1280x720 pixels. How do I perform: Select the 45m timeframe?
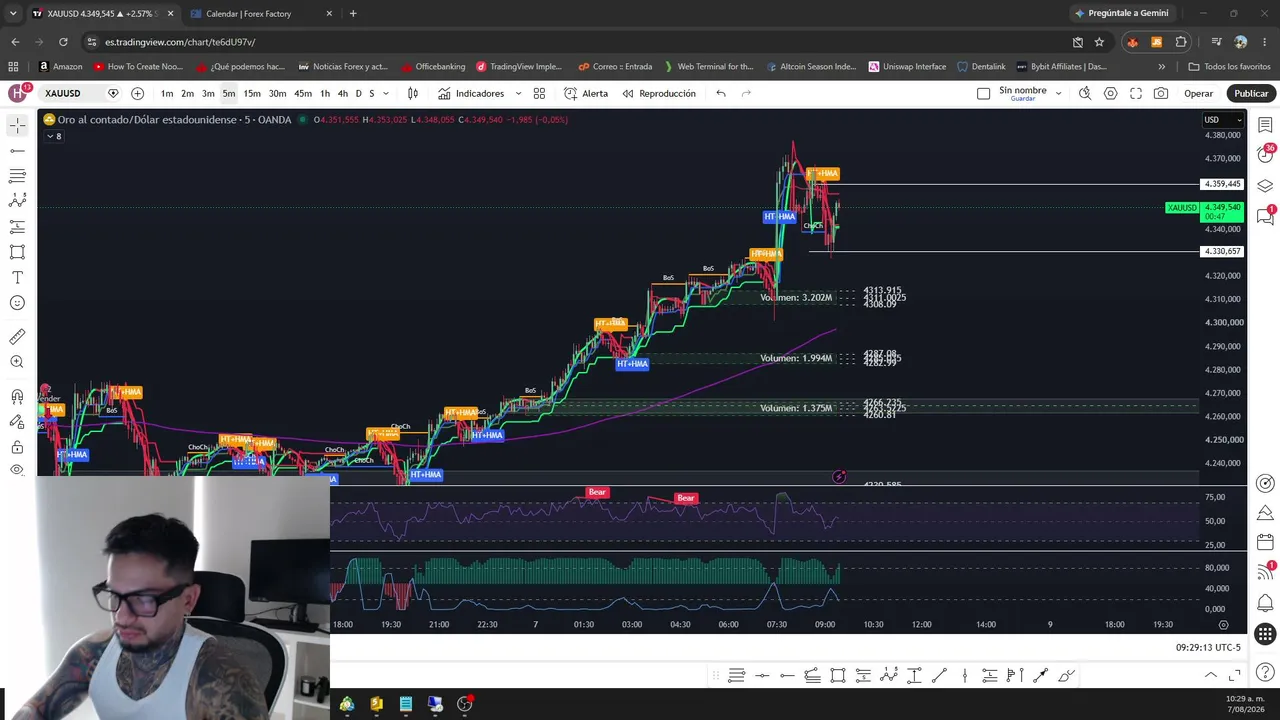tap(303, 93)
